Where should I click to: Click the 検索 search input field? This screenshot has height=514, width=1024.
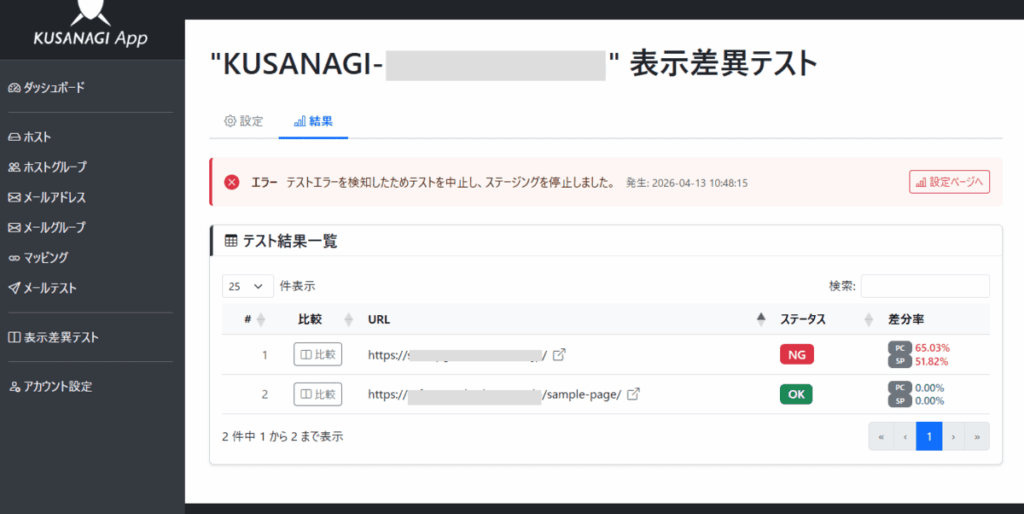tap(925, 286)
